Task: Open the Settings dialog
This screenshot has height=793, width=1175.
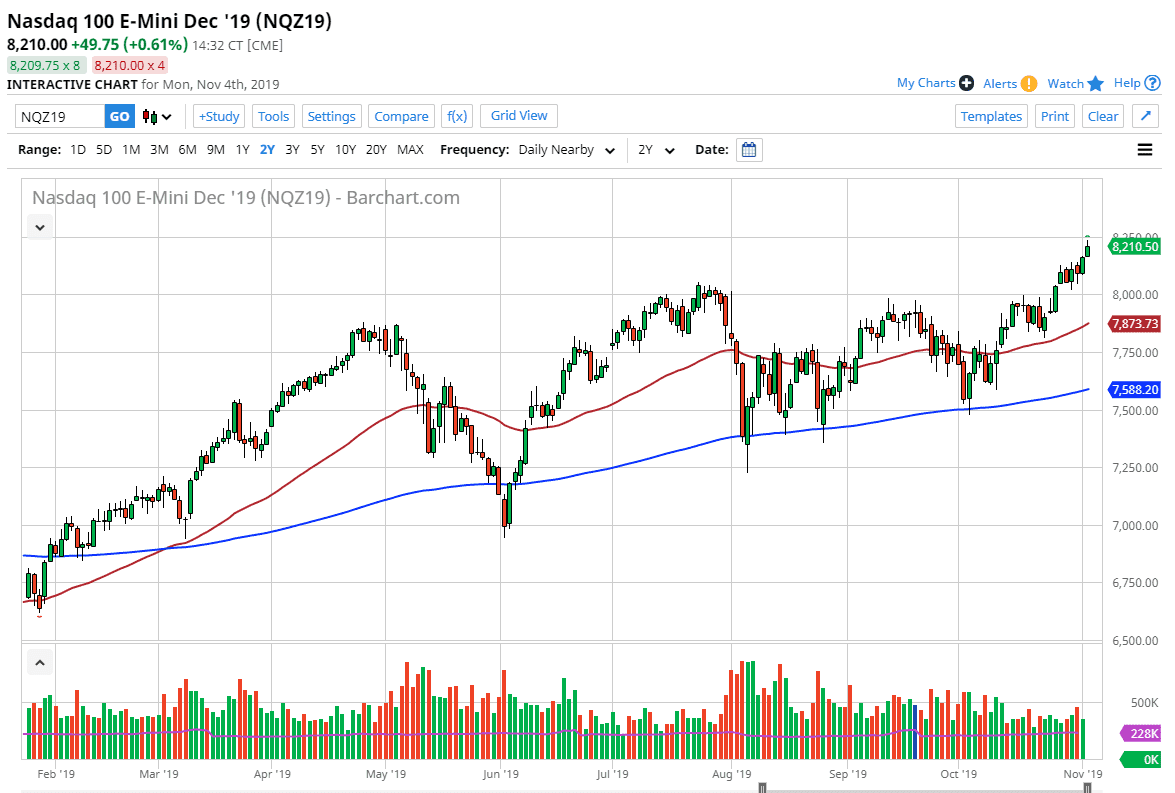Action: [331, 116]
